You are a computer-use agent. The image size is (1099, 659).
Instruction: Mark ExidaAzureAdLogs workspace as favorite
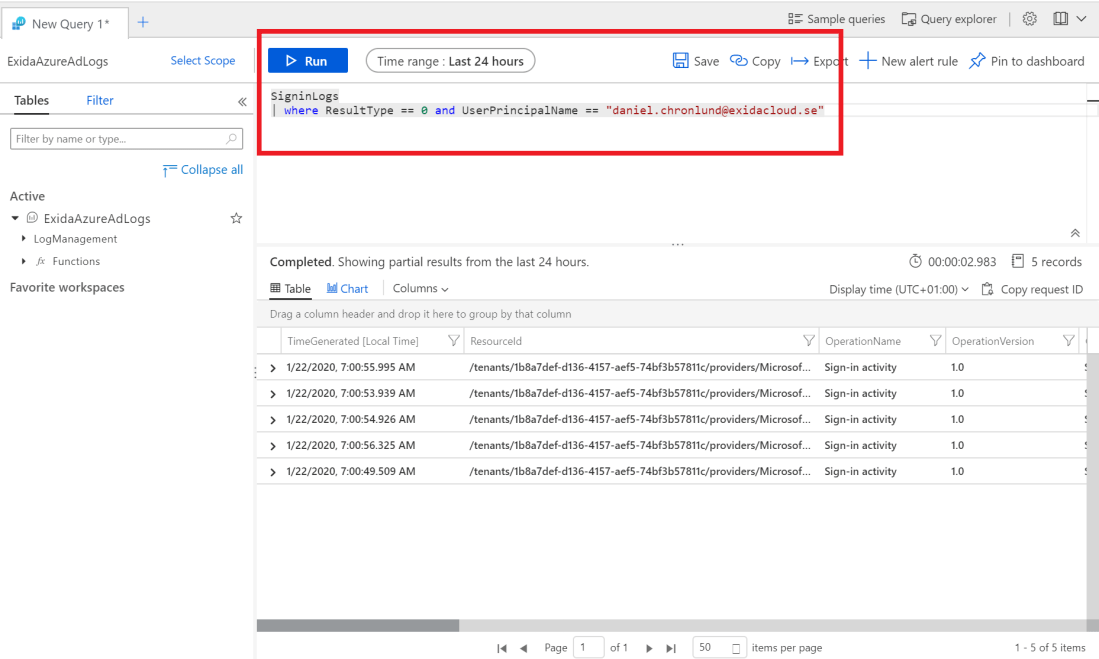pos(236,218)
